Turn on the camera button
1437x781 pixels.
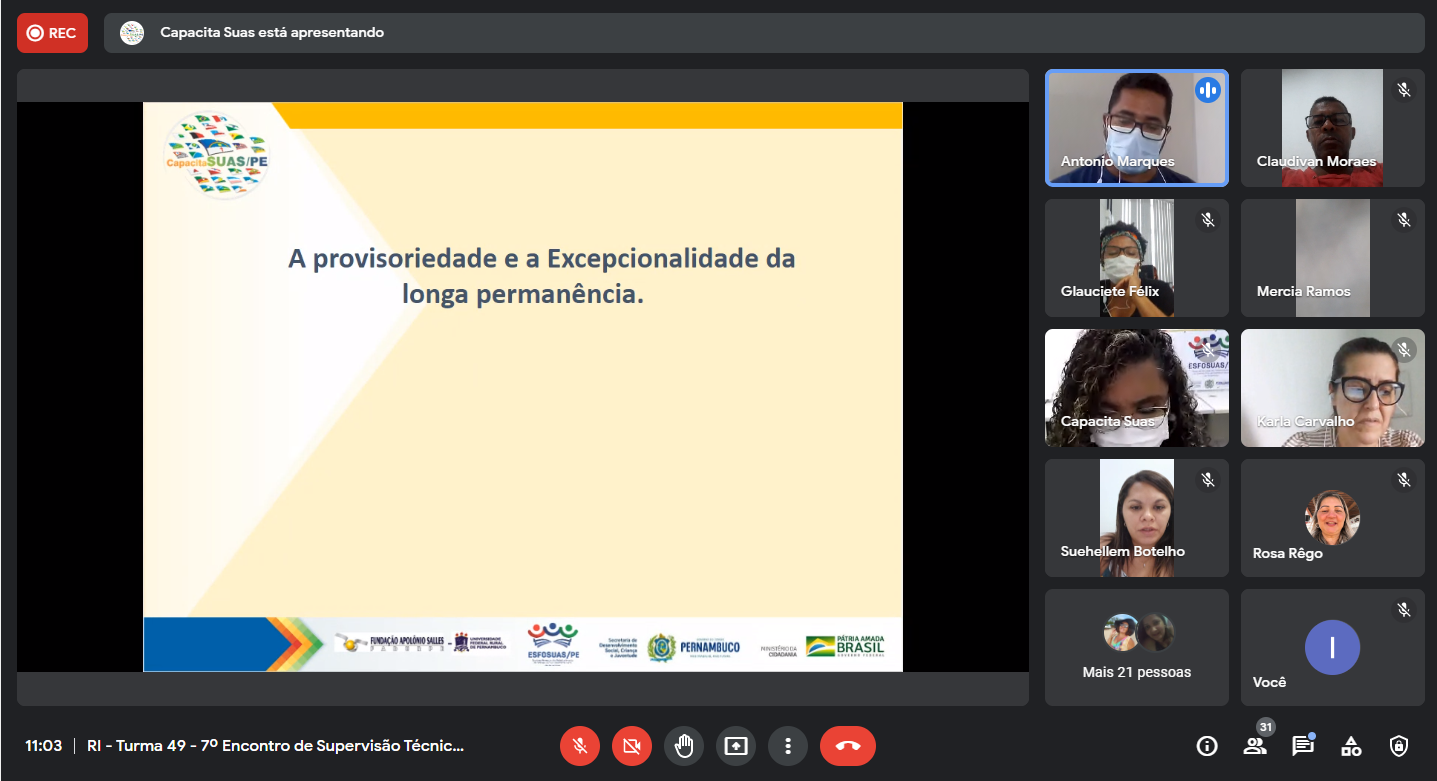coord(631,746)
